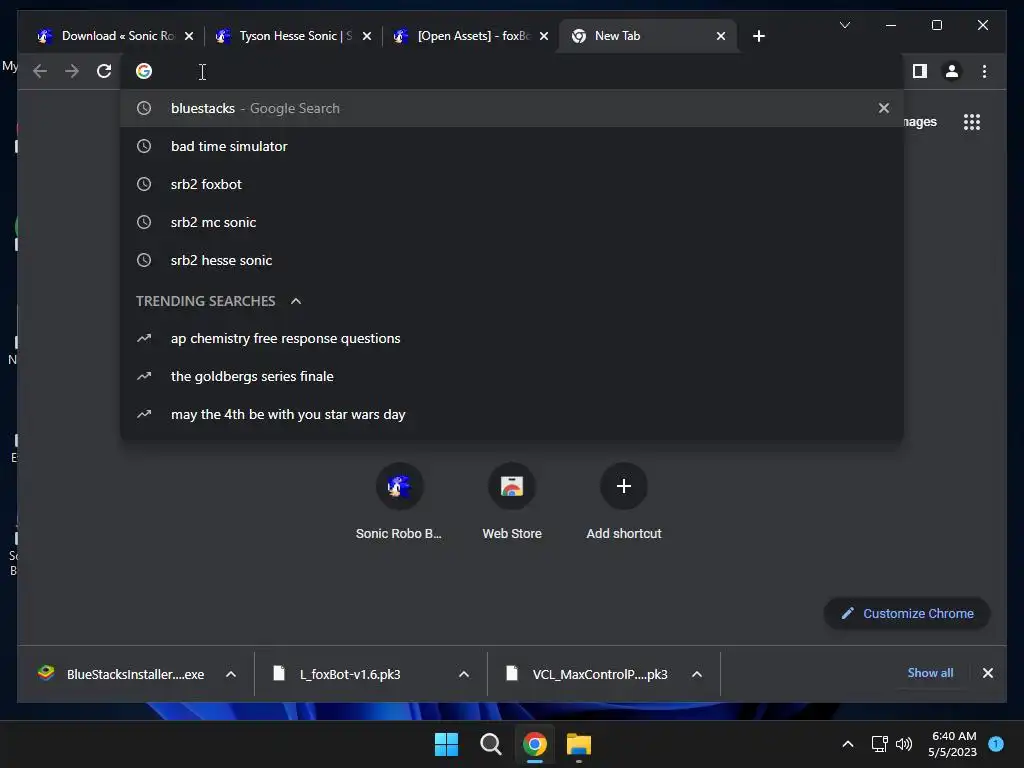Image resolution: width=1024 pixels, height=768 pixels.
Task: Open the clock and date panel
Action: [952, 744]
